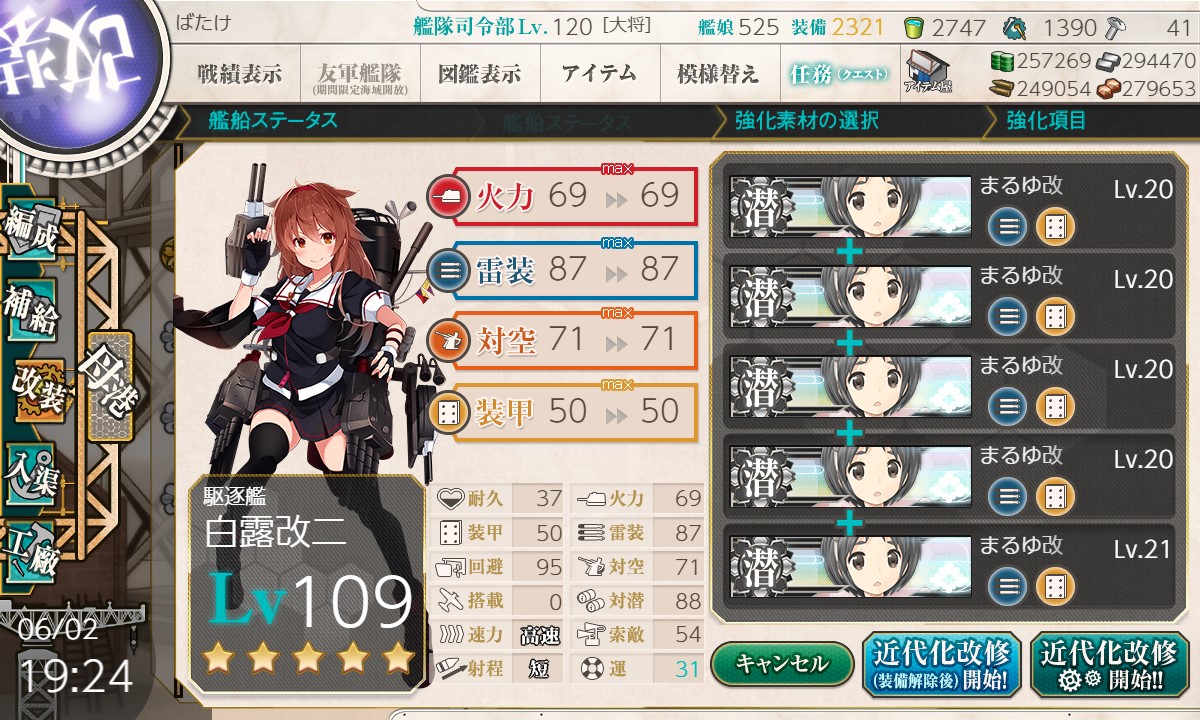Viewport: 1200px width, 720px height.
Task: Open the 模様替え furniture menu
Action: click(x=718, y=73)
